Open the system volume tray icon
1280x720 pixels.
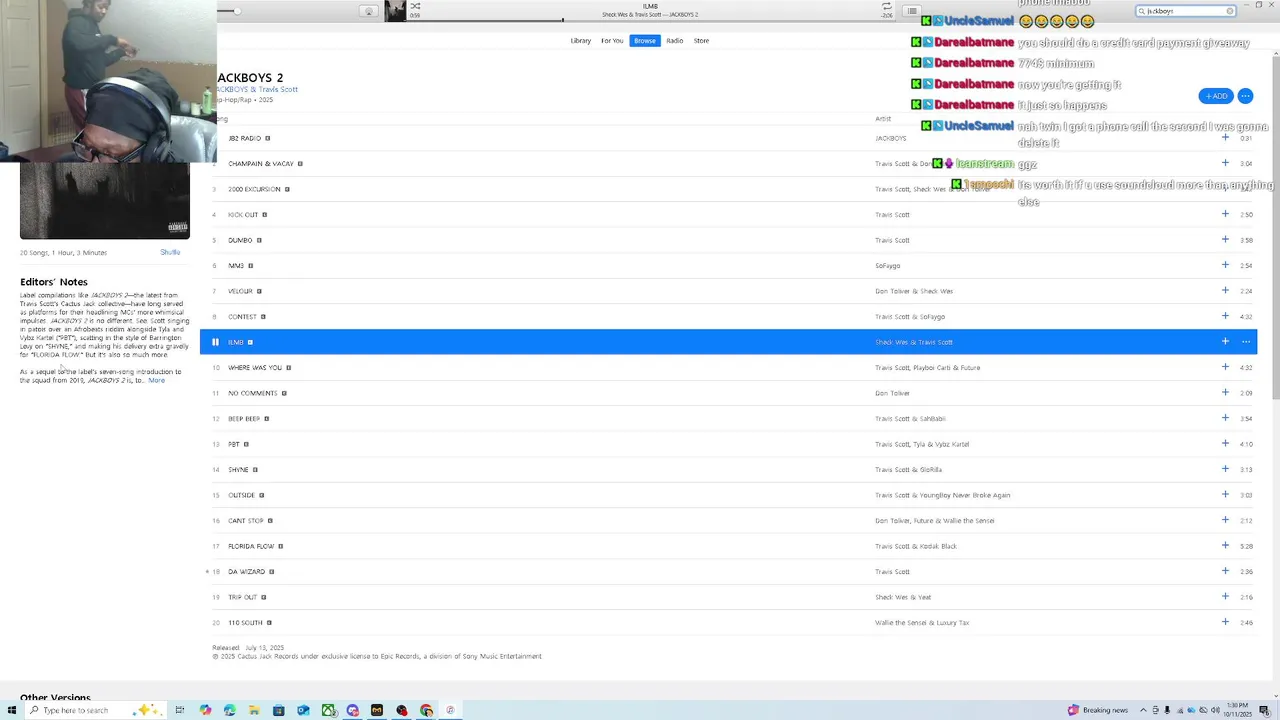[x=1215, y=710]
